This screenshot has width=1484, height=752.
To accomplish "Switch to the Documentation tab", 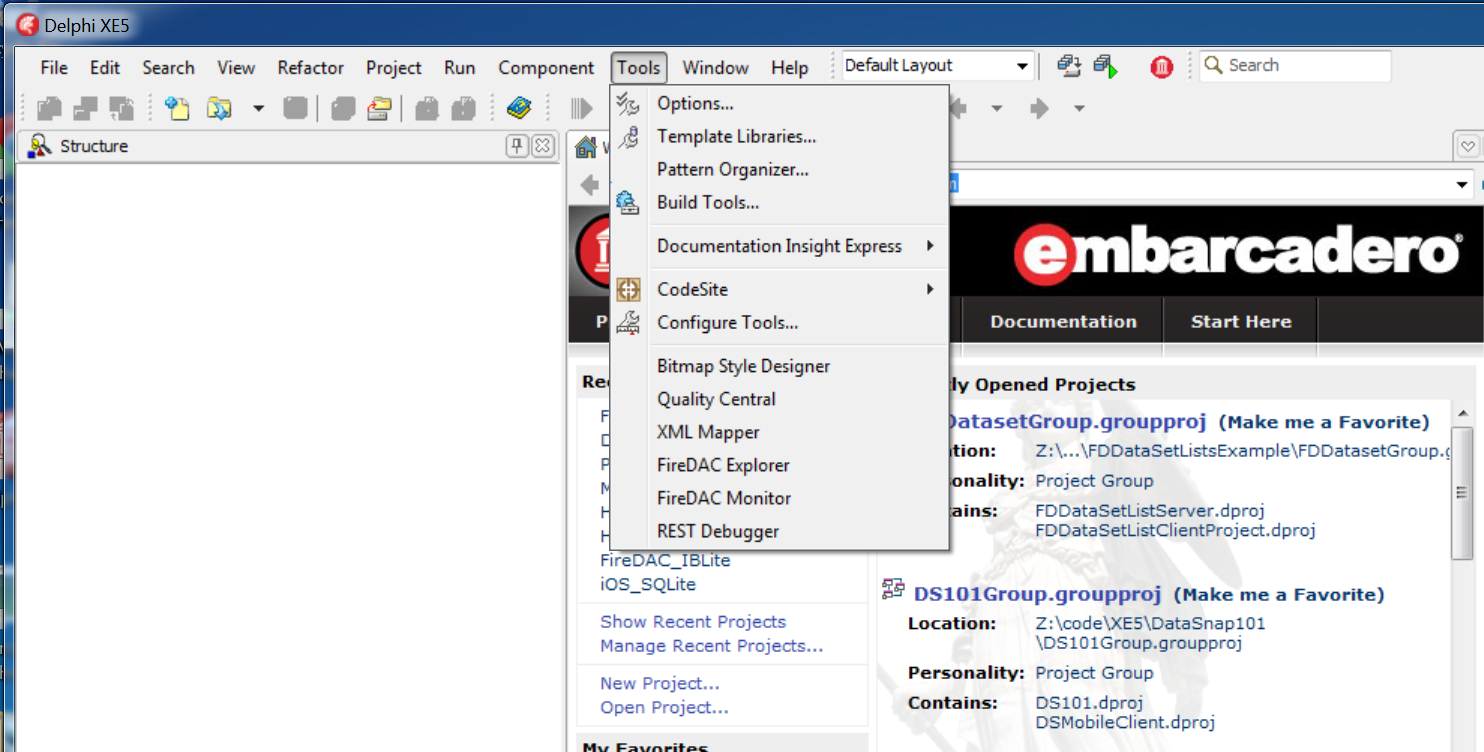I will tap(1063, 322).
